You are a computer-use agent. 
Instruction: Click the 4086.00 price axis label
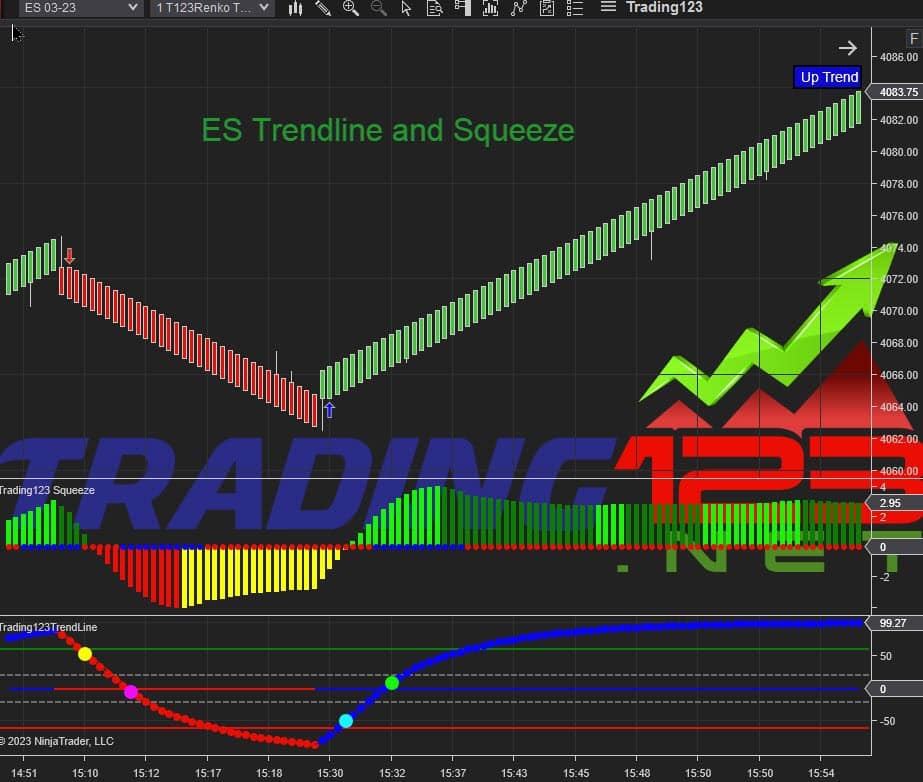(898, 57)
